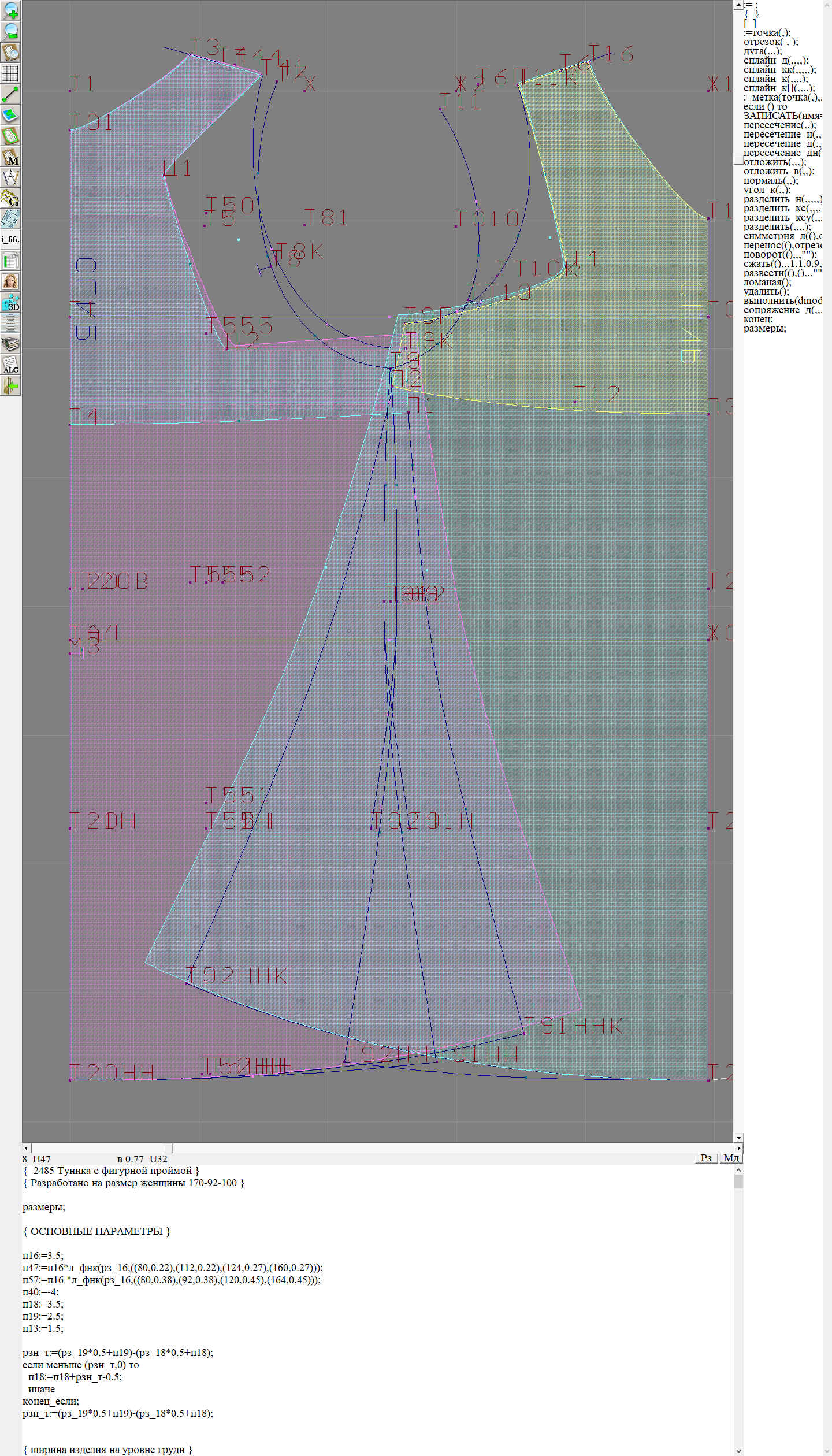This screenshot has width=832, height=1456.
Task: Click the green arrow import icon
Action: pyautogui.click(x=10, y=385)
